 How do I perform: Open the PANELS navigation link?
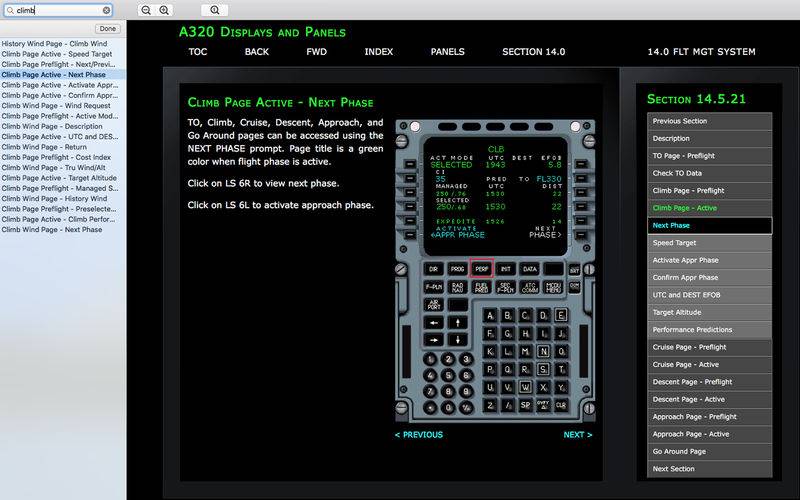tap(447, 52)
